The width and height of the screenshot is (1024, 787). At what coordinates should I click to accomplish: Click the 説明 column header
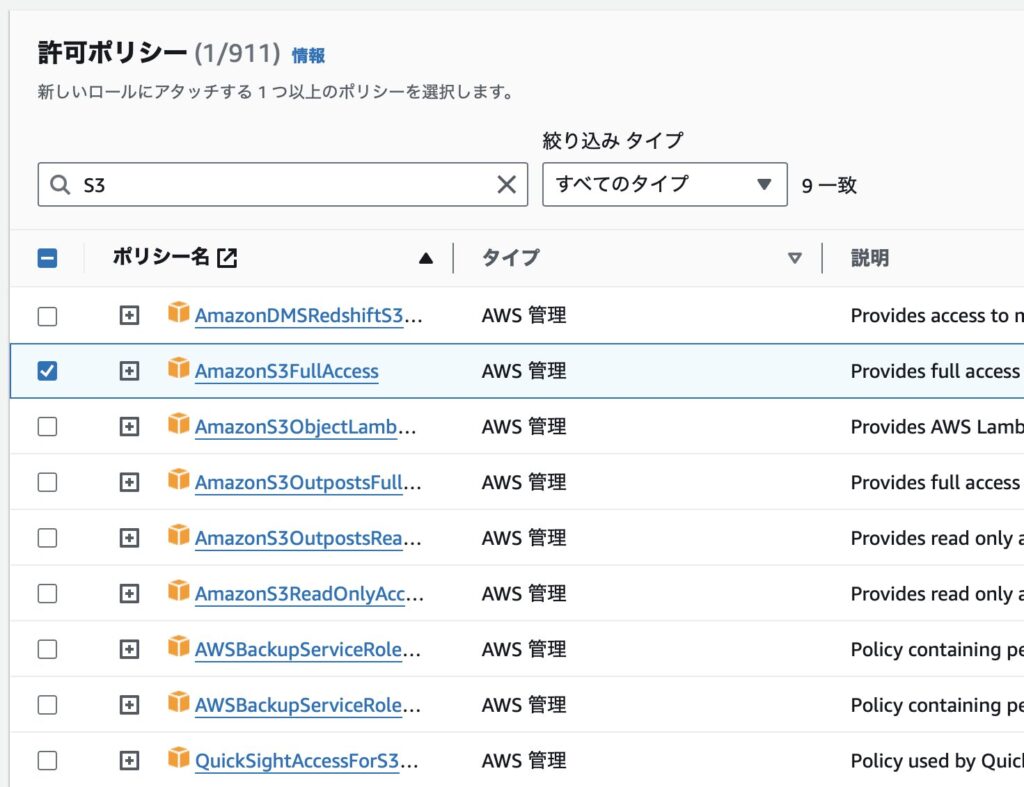(870, 258)
